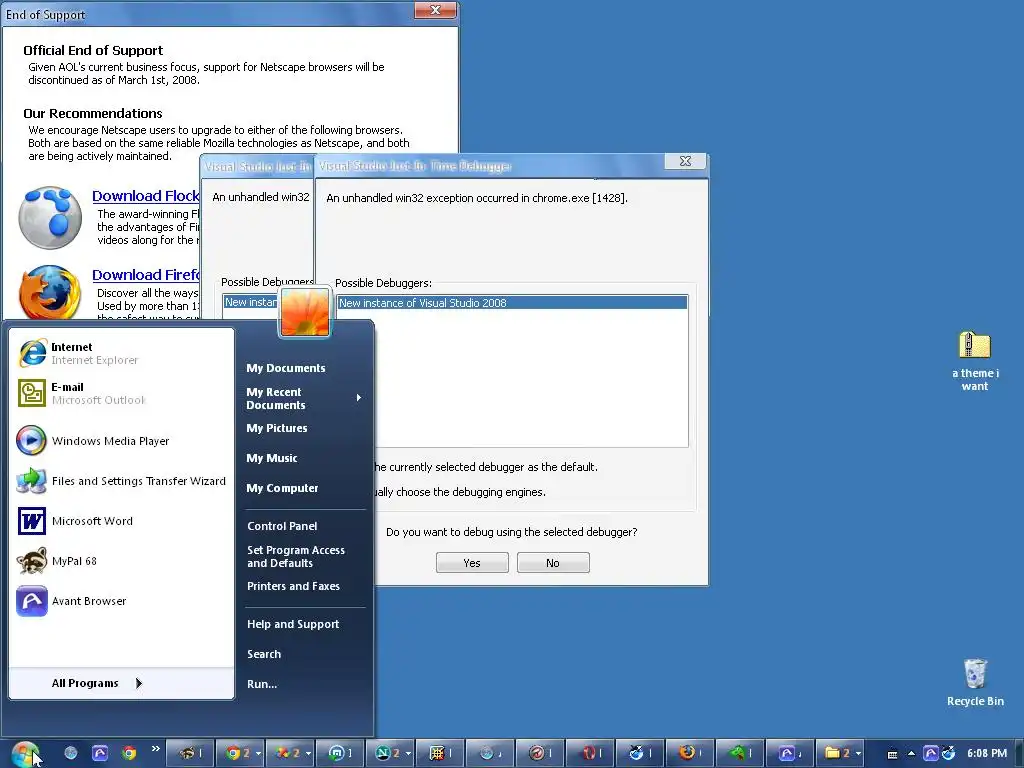Click the Chrome icon in Quick Launch

[x=129, y=753]
